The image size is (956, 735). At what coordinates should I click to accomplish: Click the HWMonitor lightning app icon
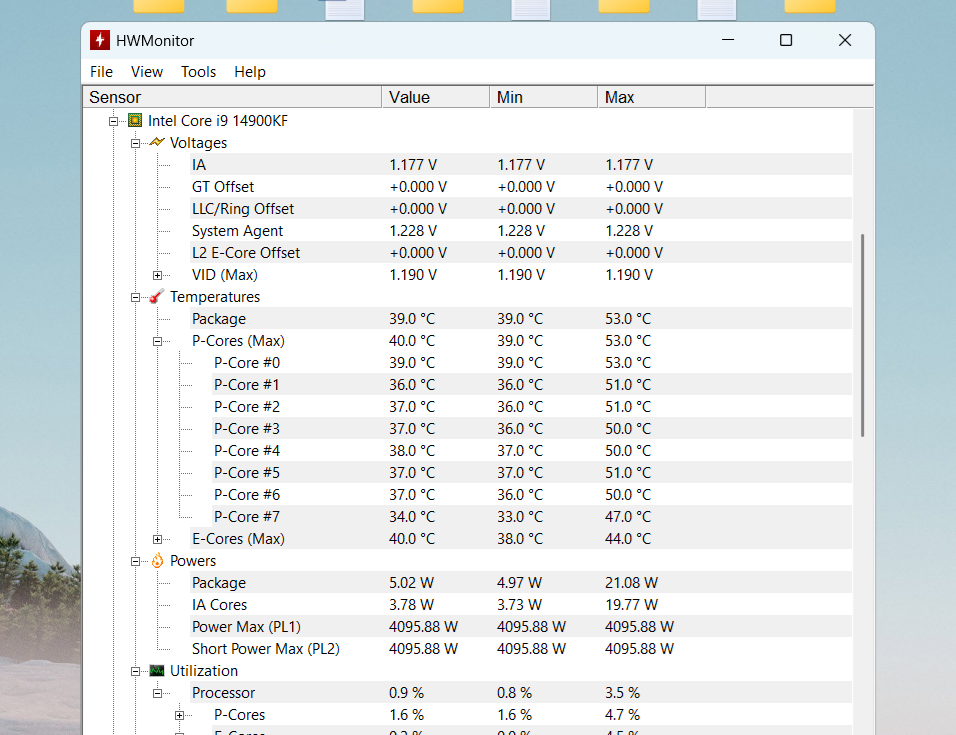100,40
